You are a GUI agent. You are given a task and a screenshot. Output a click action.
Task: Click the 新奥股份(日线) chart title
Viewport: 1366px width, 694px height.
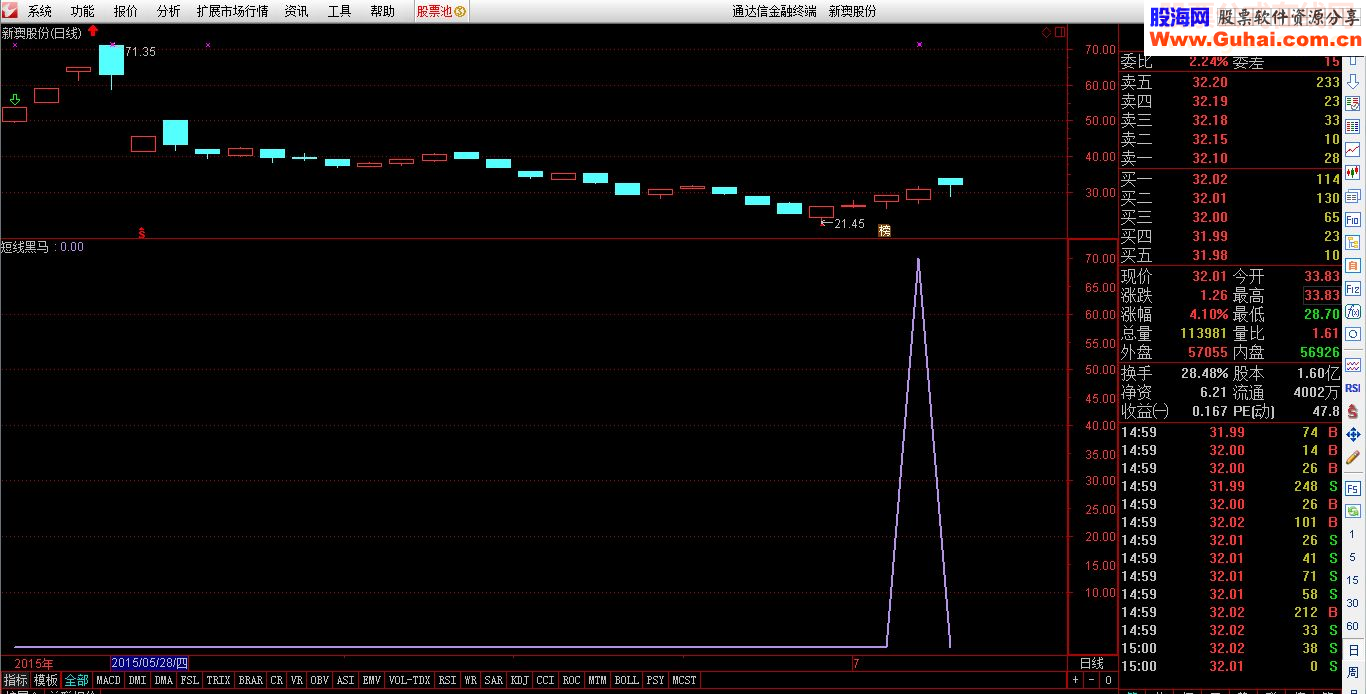tap(42, 33)
